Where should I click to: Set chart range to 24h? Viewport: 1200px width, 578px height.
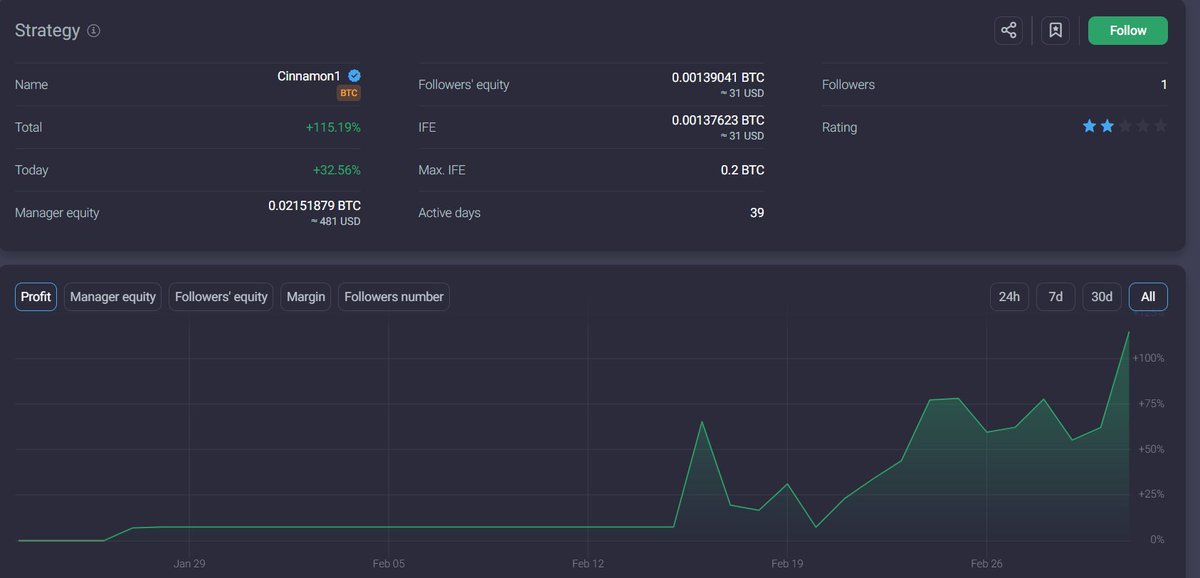point(1009,297)
